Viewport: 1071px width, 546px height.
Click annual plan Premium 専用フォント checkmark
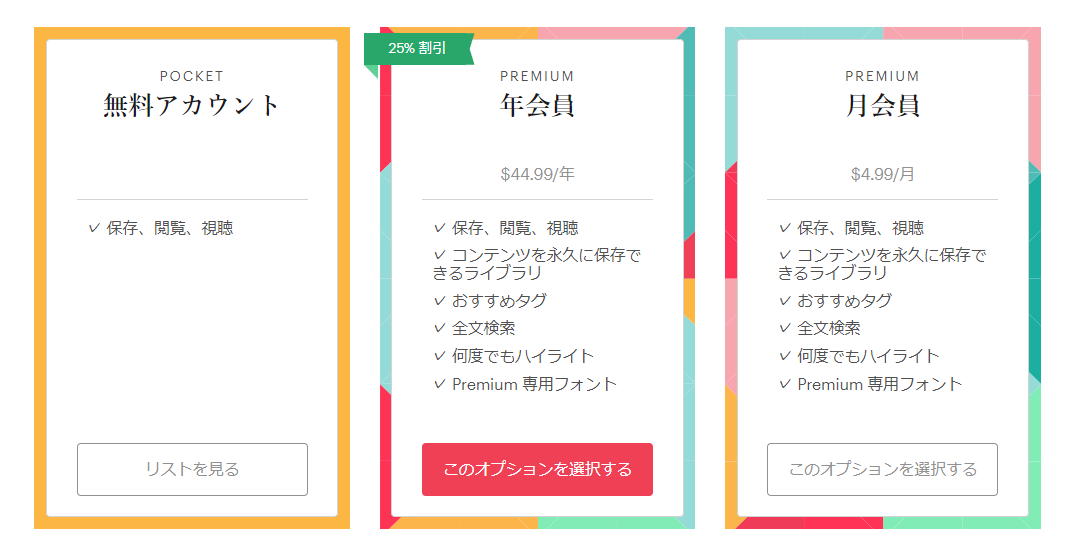point(439,384)
